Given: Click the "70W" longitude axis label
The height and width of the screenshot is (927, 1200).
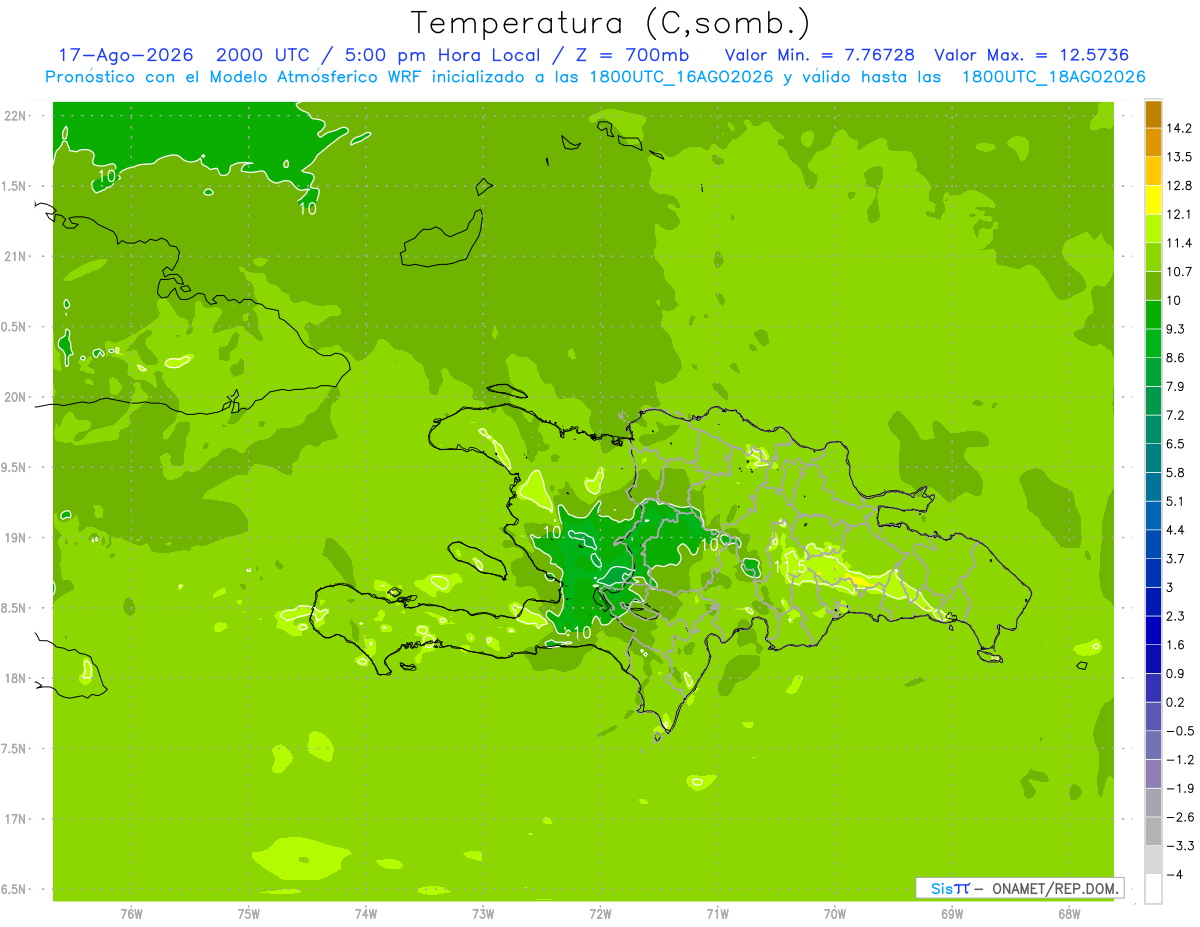Looking at the screenshot, I should [x=835, y=914].
